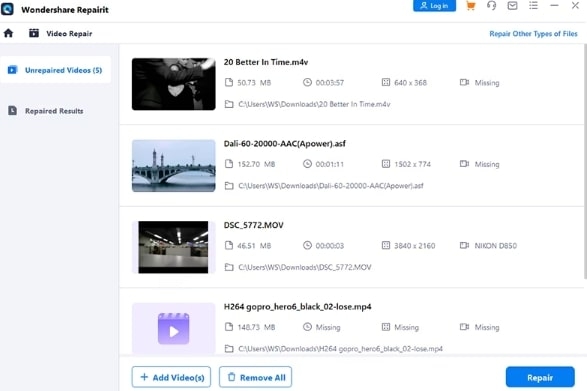Screen dimensions: 587x391
Task: Open the hamburger menu list icon
Action: pyautogui.click(x=533, y=6)
